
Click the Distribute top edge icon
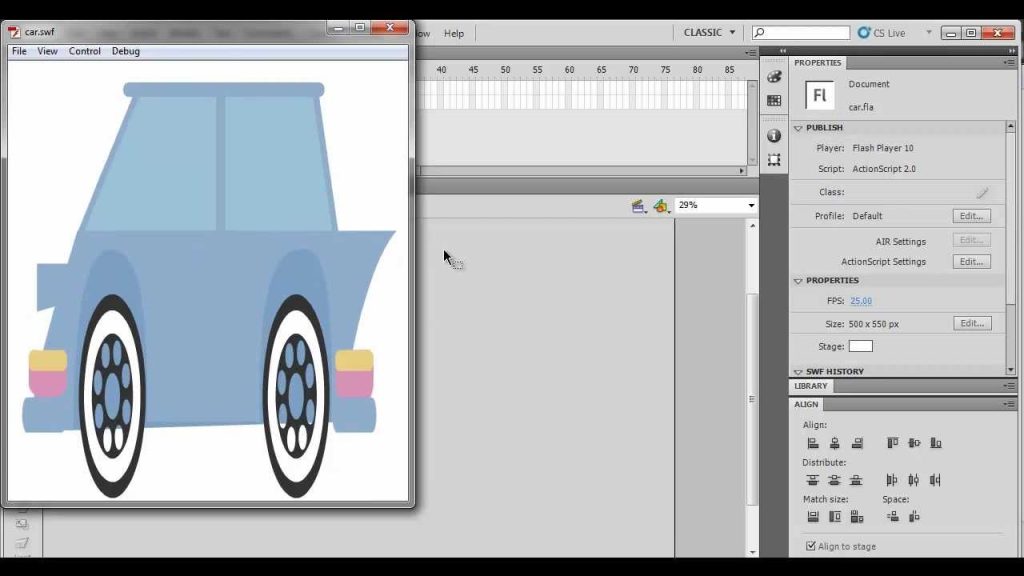[812, 480]
